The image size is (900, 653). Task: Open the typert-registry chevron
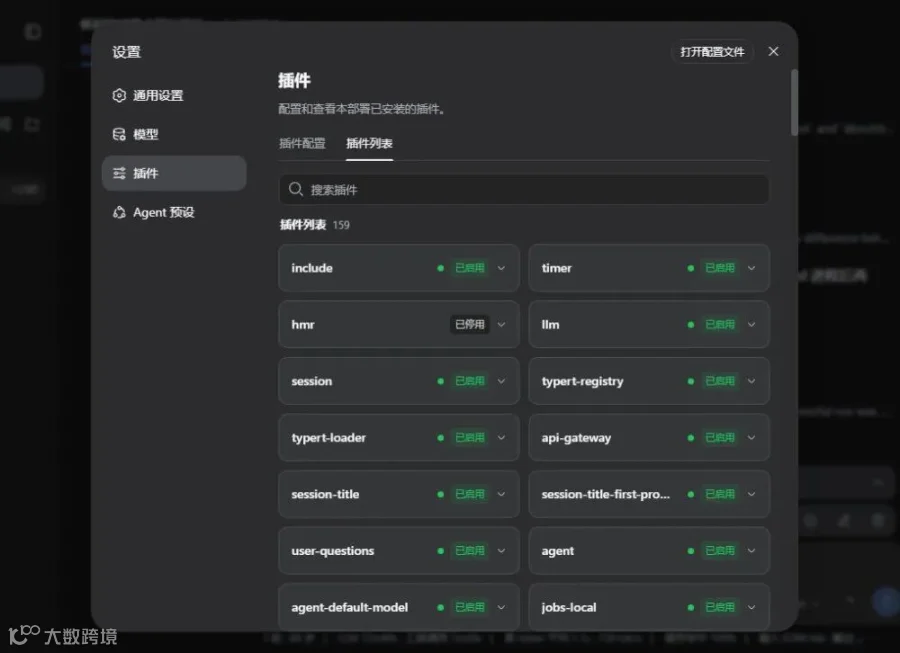[751, 381]
